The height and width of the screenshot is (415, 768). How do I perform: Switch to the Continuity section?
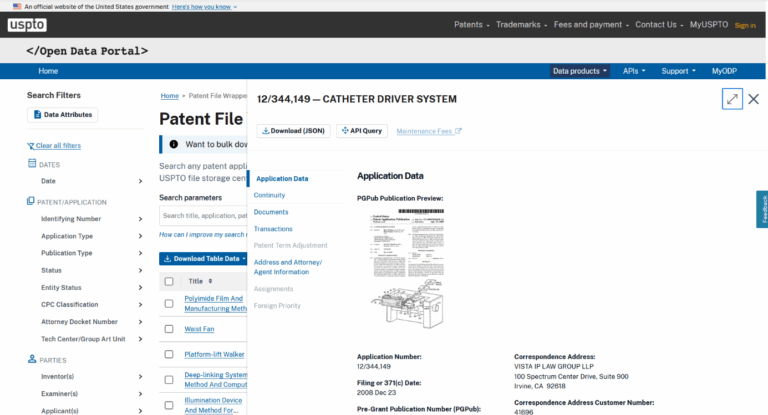point(270,195)
